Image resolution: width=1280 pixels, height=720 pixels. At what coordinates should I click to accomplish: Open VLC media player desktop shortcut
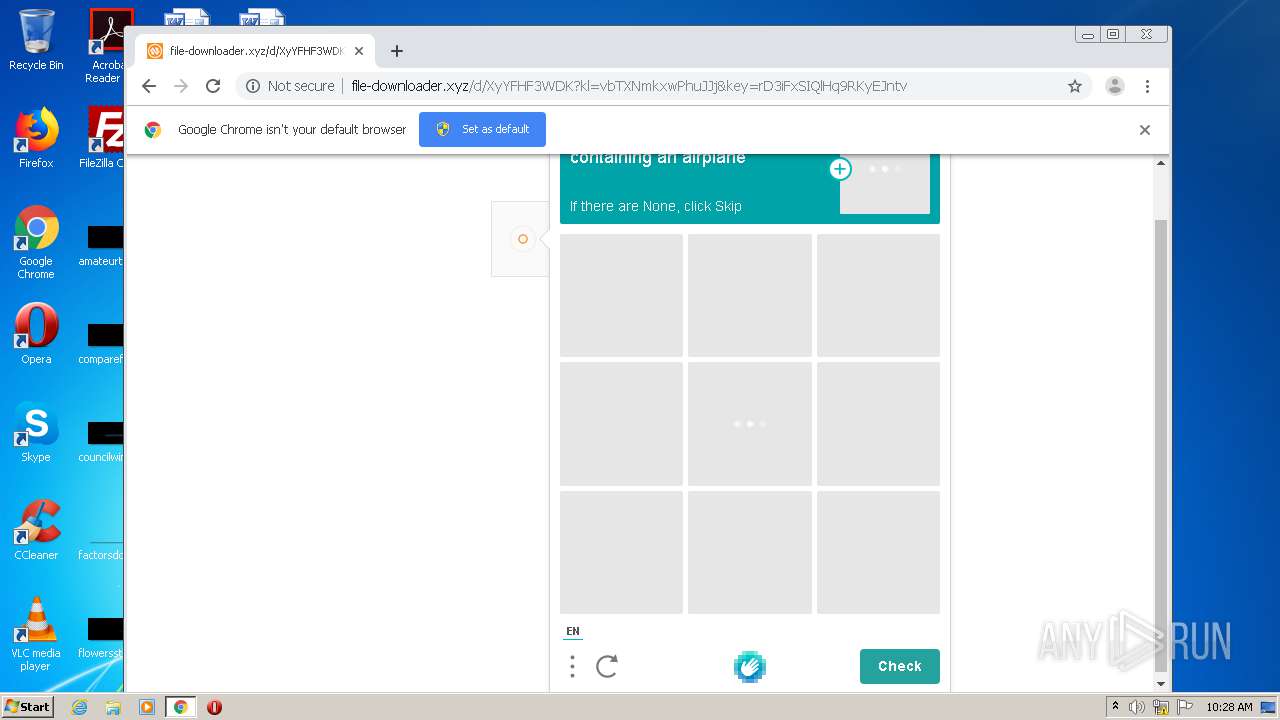[36, 634]
